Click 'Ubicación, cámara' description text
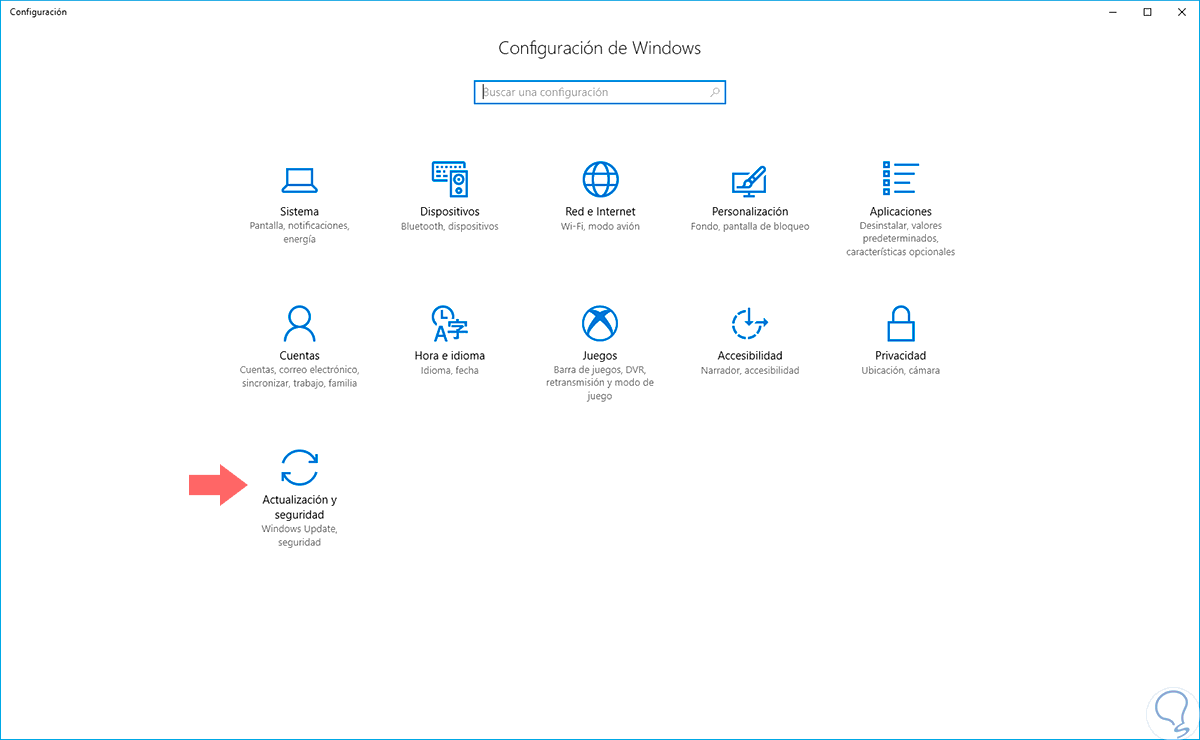This screenshot has height=740, width=1200. pyautogui.click(x=900, y=371)
